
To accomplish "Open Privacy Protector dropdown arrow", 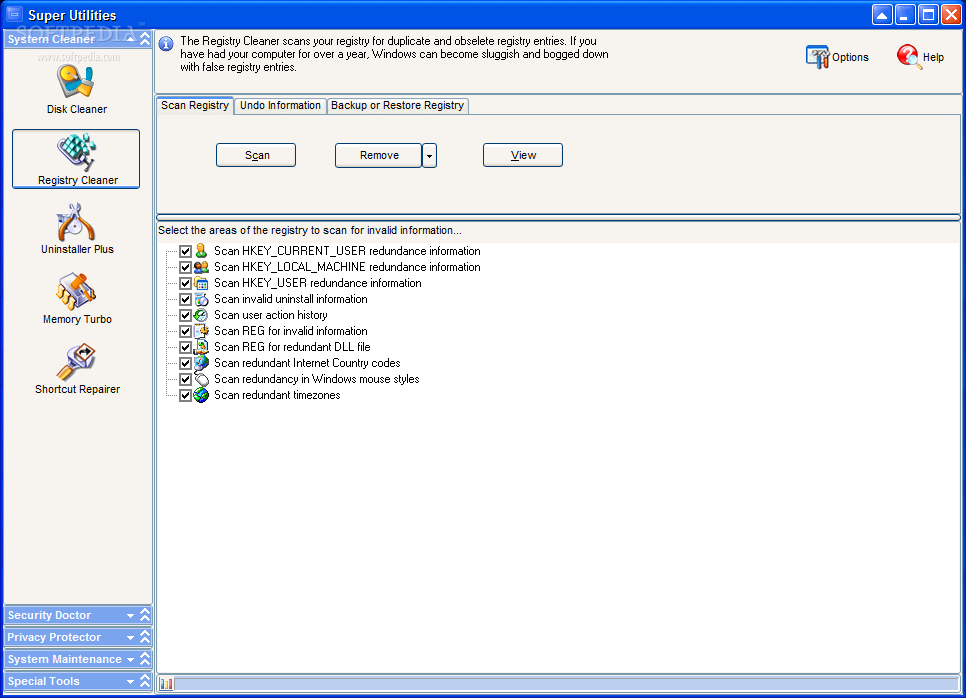I will point(130,638).
